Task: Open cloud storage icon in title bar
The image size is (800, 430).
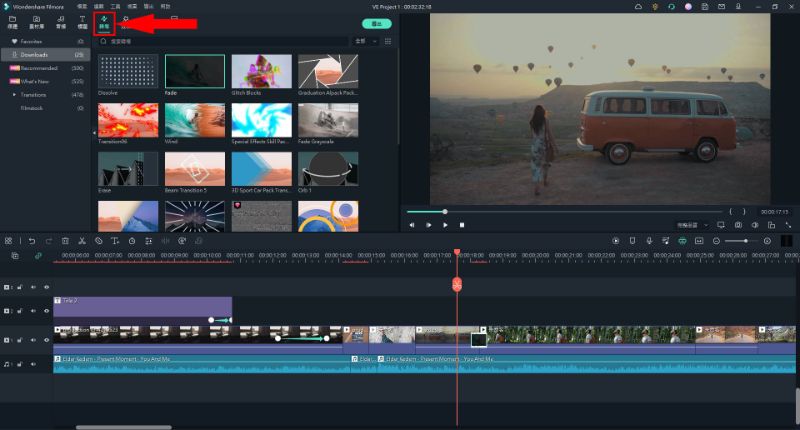Action: coord(638,7)
